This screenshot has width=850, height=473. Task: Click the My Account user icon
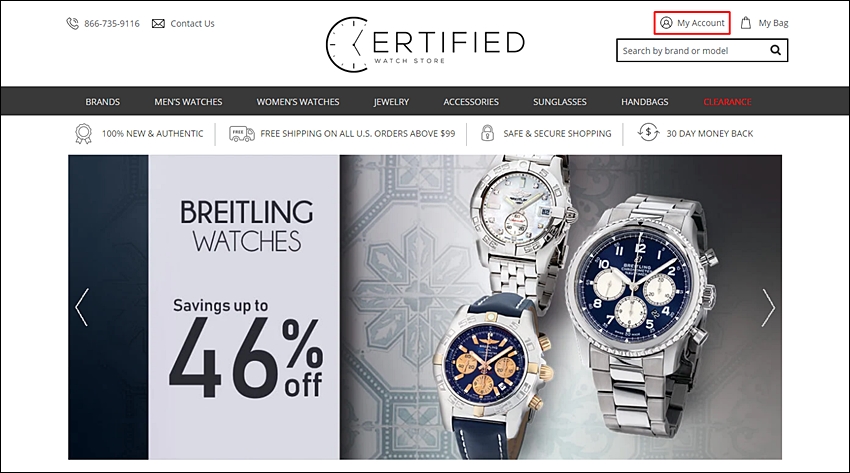pos(666,23)
